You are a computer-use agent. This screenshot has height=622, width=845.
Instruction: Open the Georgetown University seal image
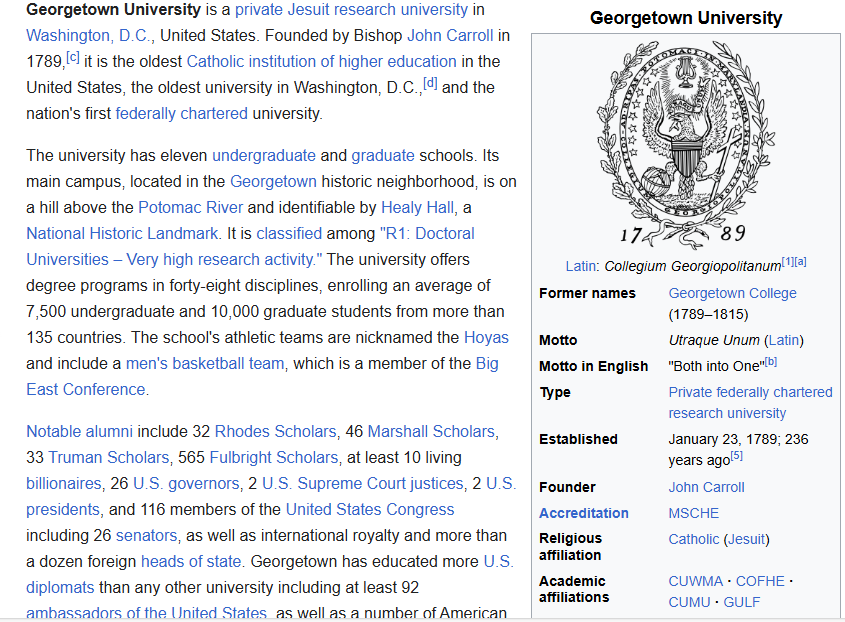(x=685, y=144)
